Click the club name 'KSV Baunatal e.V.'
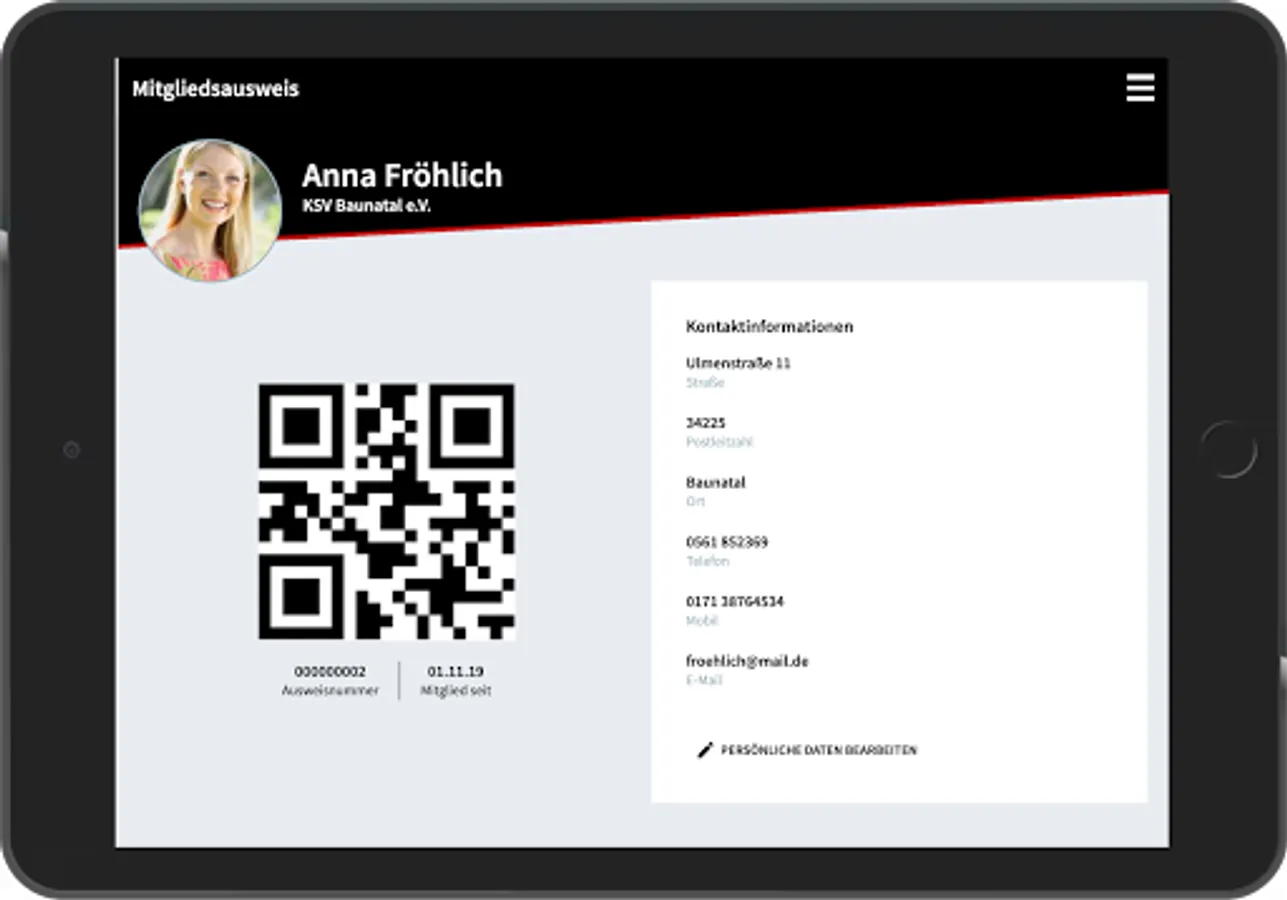 366,205
